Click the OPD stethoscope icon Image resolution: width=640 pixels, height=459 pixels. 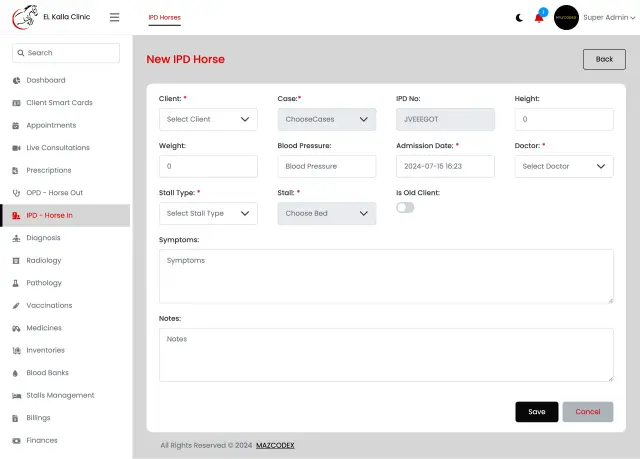[x=16, y=193]
